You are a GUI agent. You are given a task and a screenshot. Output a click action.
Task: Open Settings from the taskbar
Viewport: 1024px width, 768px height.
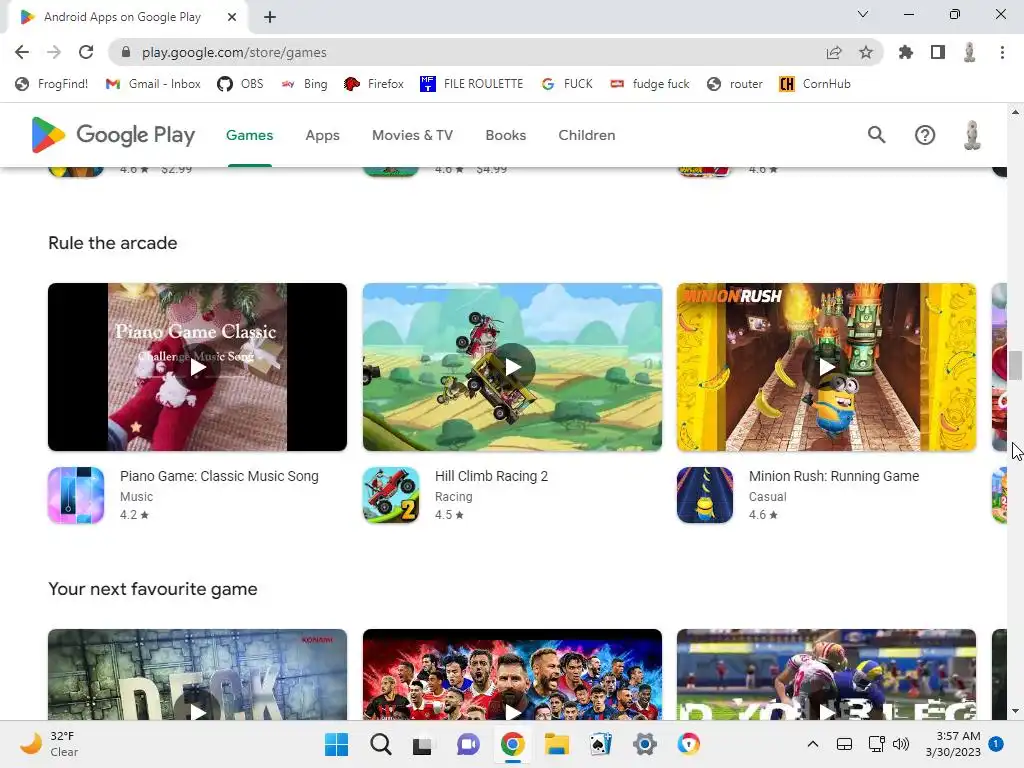645,744
